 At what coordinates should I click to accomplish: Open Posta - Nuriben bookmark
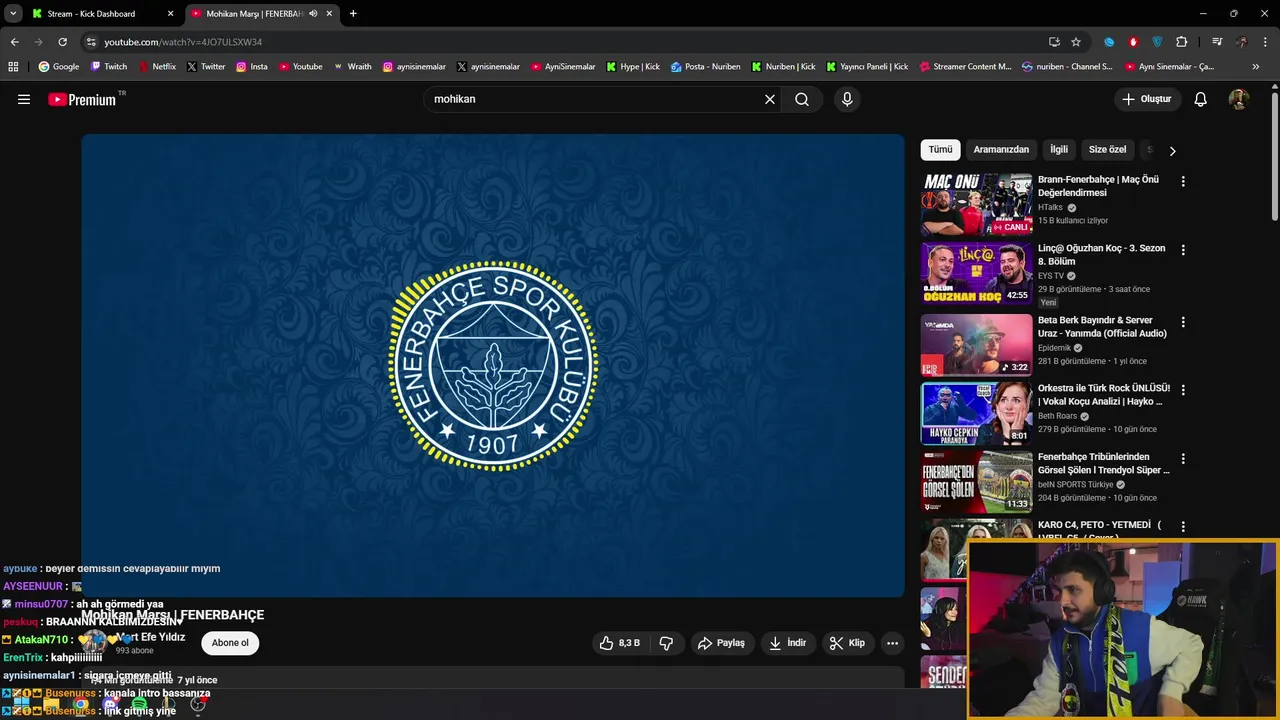[x=706, y=67]
